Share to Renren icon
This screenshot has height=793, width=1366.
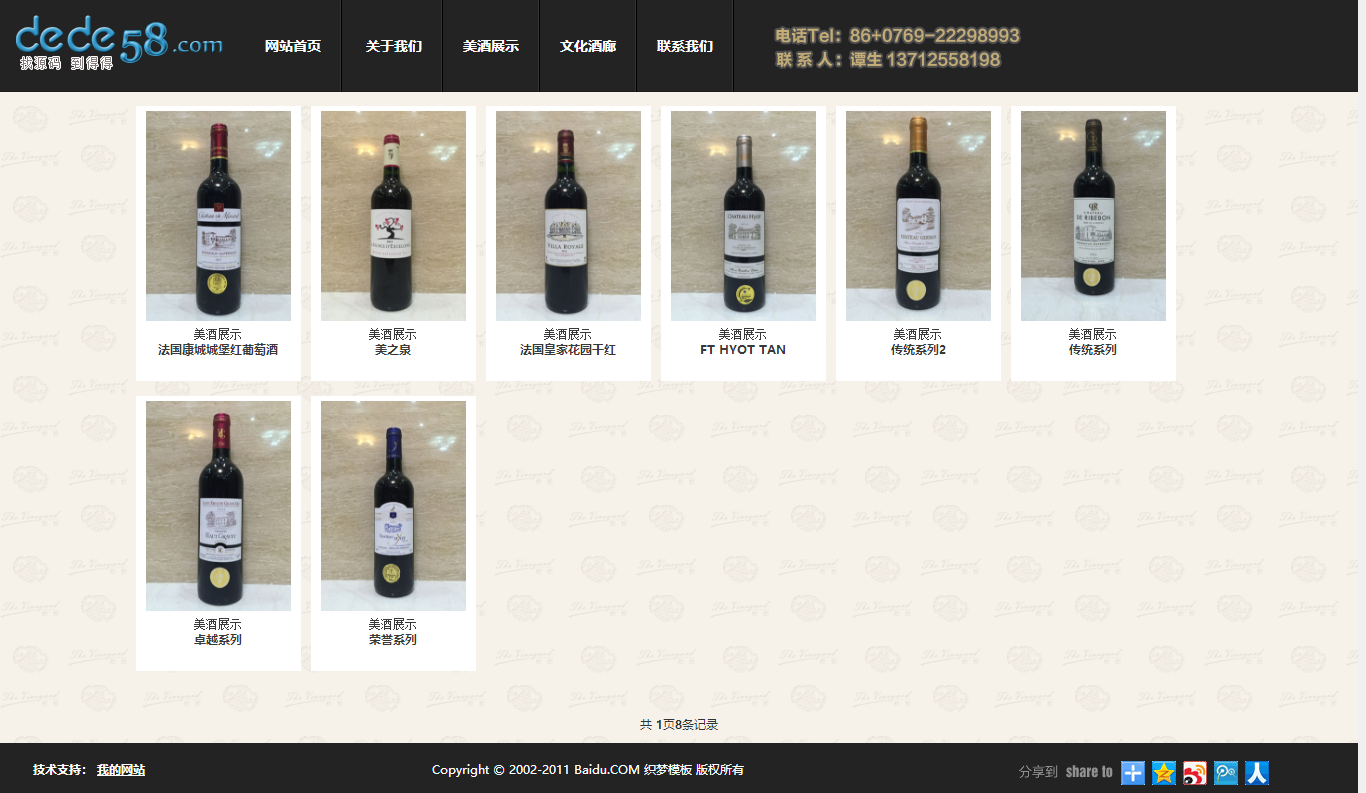click(x=1257, y=772)
